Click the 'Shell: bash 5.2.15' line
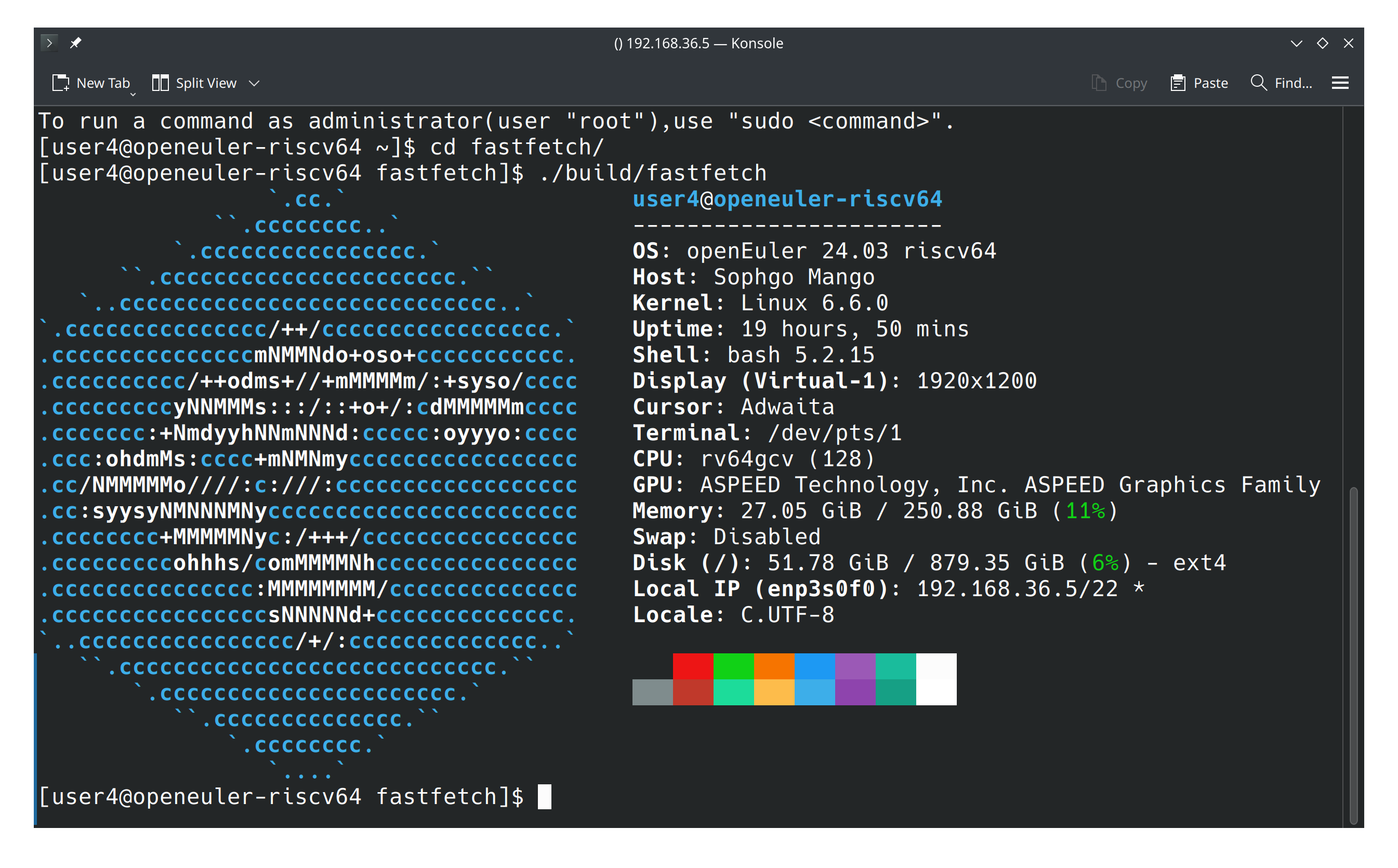Image resolution: width=1398 pixels, height=868 pixels. click(x=754, y=355)
